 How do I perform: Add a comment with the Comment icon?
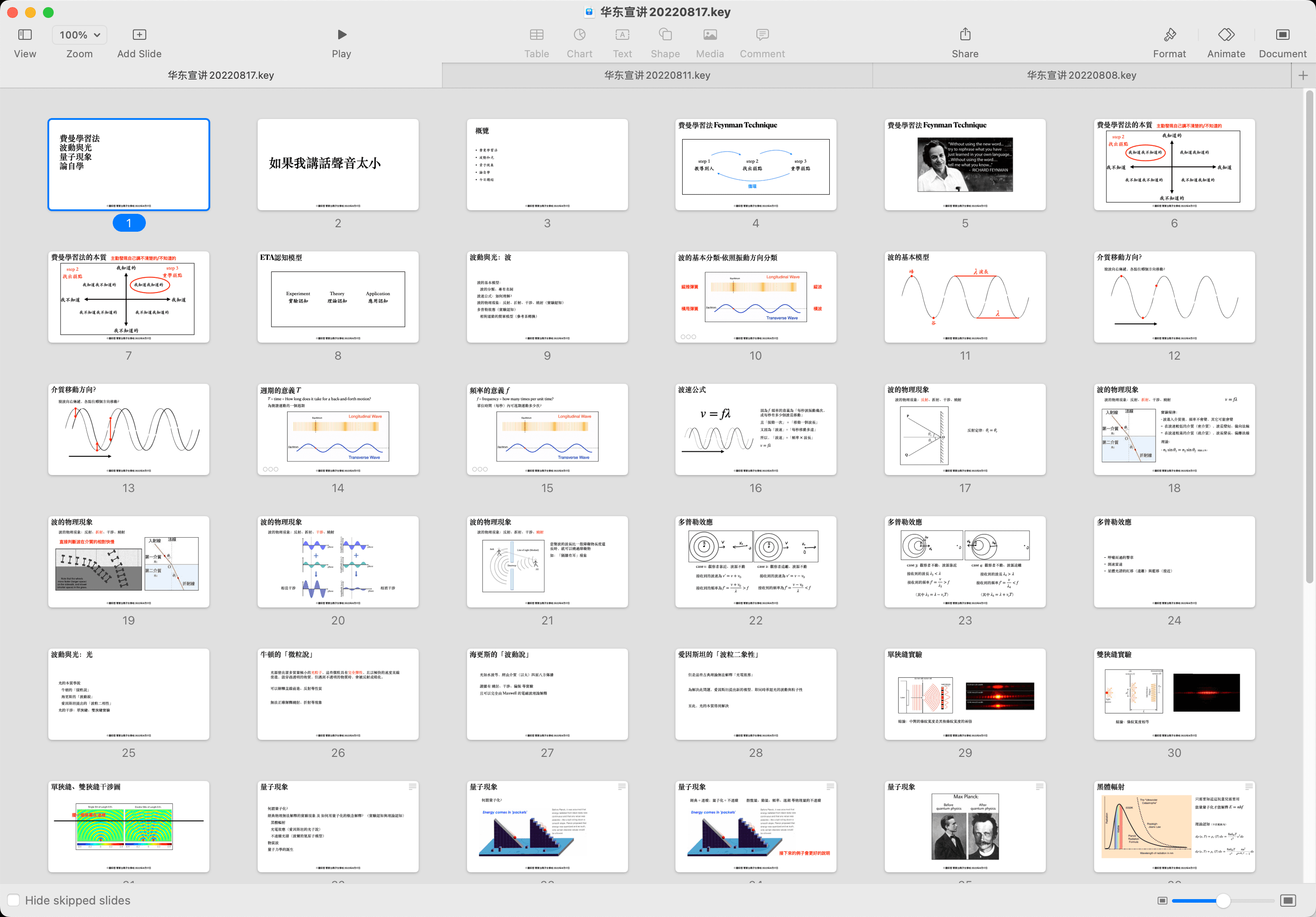coord(762,34)
